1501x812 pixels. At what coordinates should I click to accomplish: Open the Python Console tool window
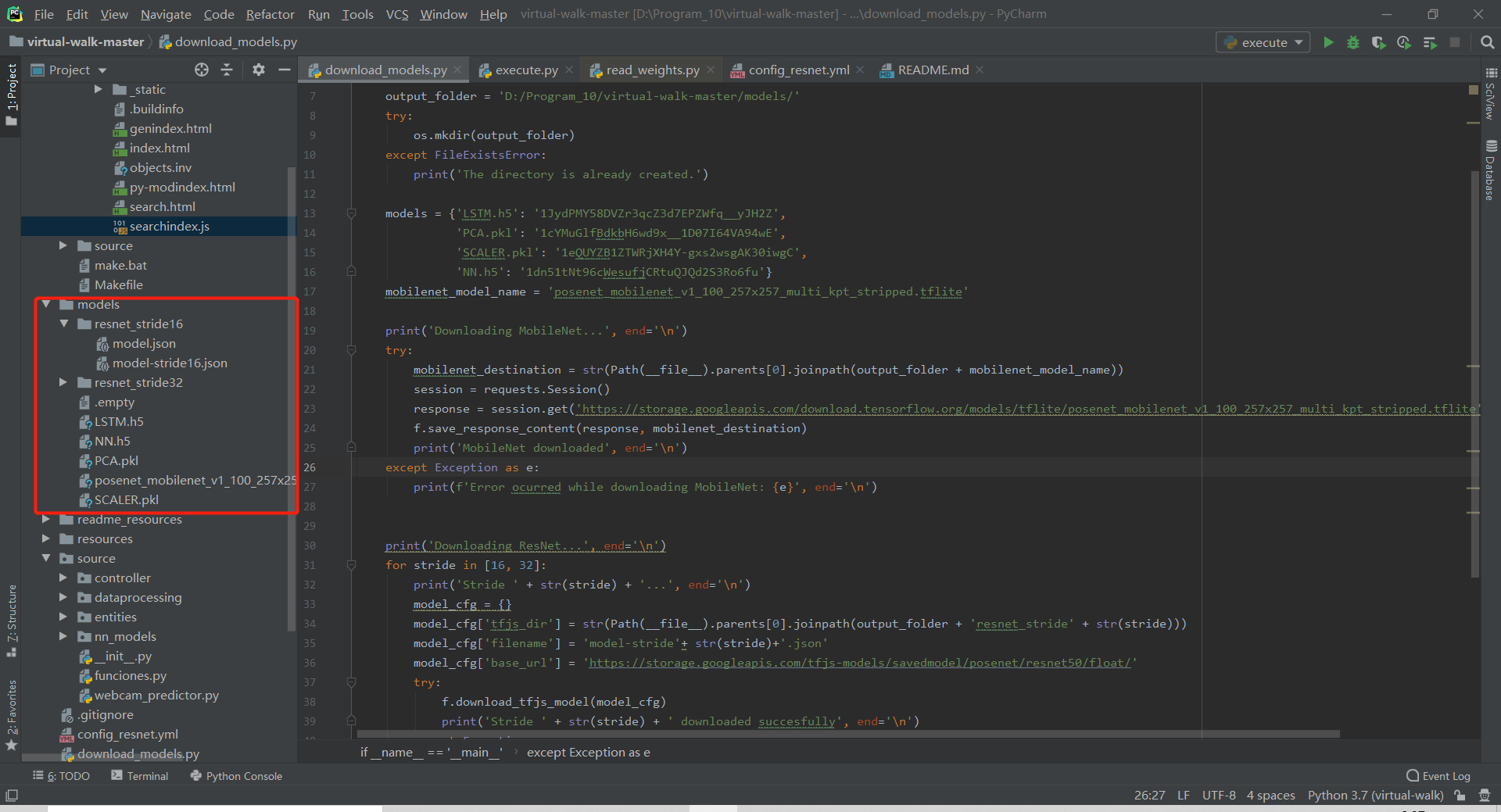(236, 776)
